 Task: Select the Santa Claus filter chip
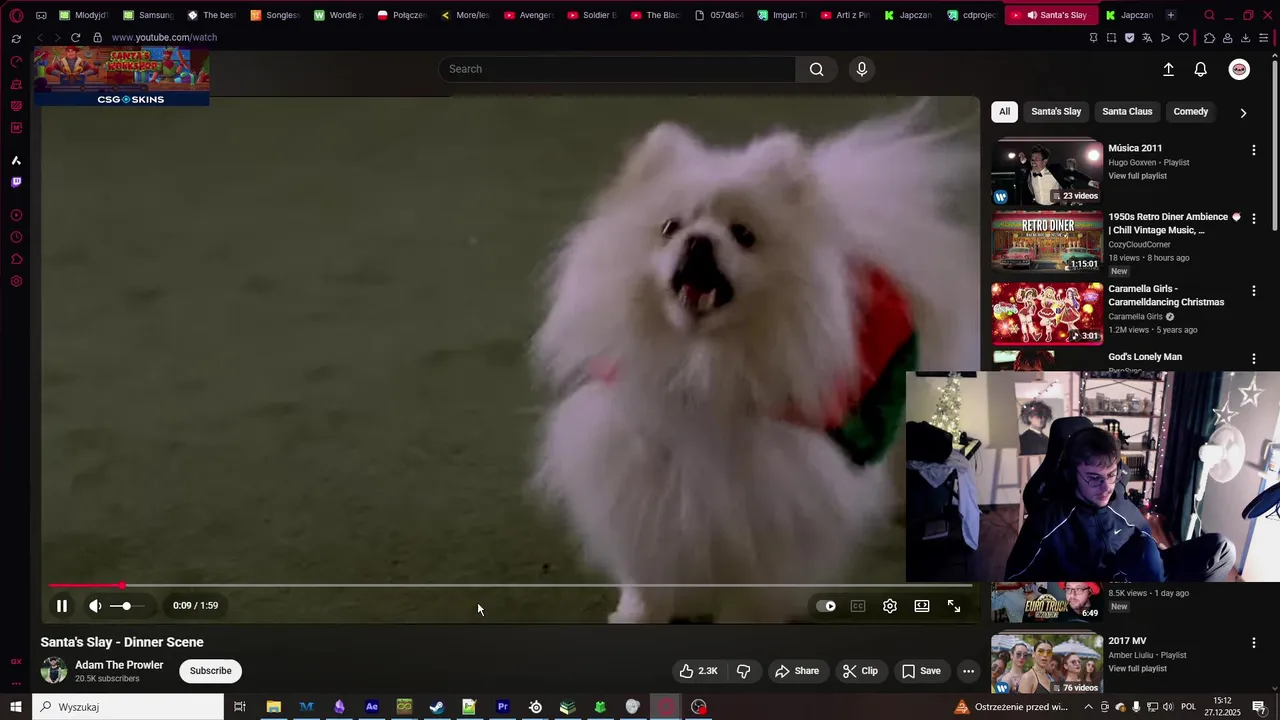click(x=1127, y=112)
